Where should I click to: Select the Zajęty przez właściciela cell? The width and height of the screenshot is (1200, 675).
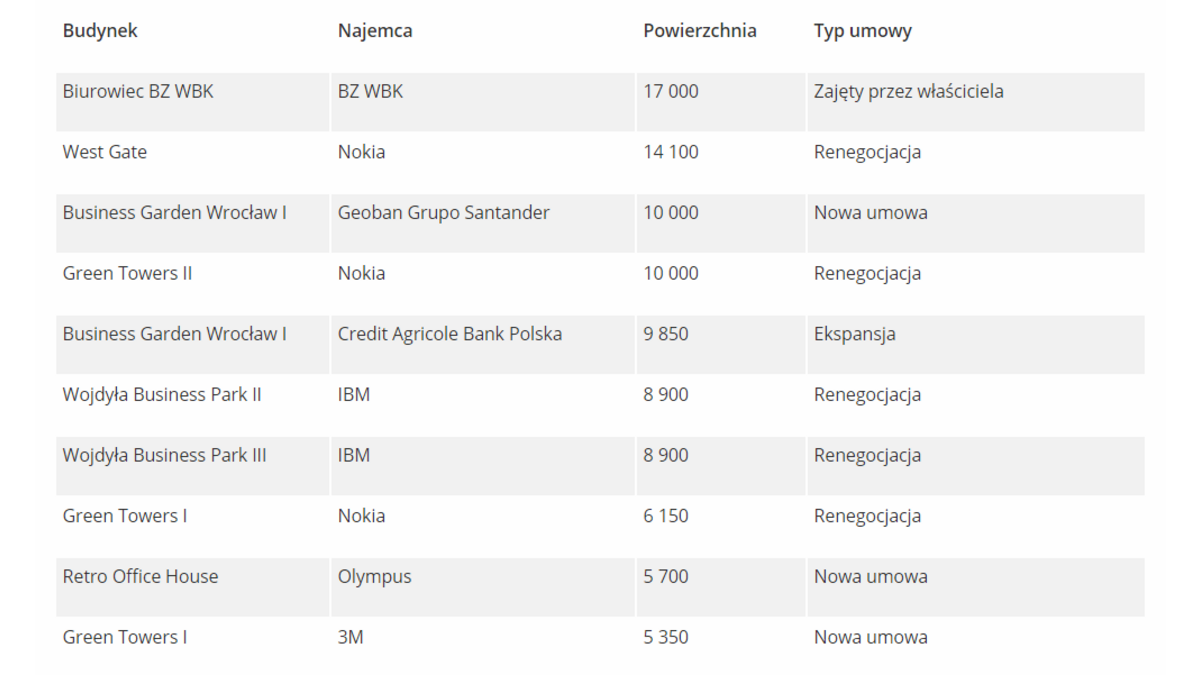908,92
